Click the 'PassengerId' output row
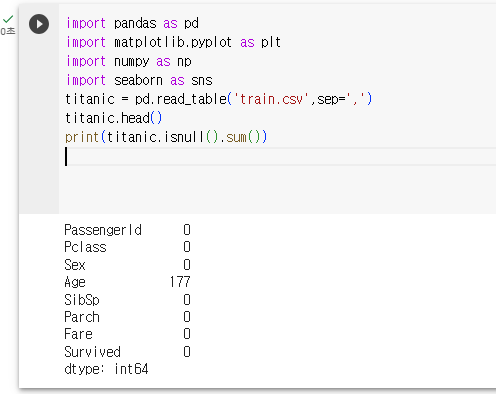 click(x=127, y=230)
